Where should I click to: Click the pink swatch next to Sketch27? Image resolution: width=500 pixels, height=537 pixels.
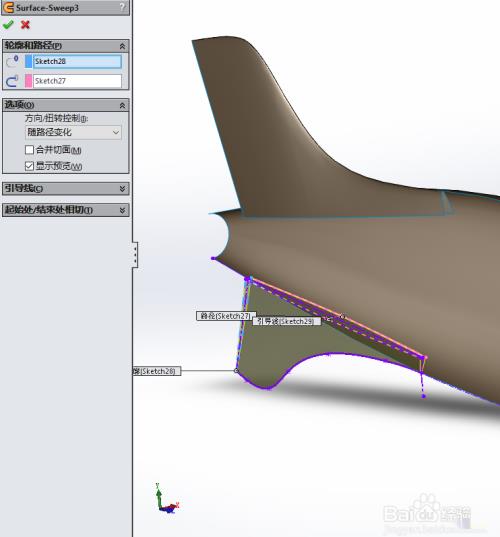(28, 81)
